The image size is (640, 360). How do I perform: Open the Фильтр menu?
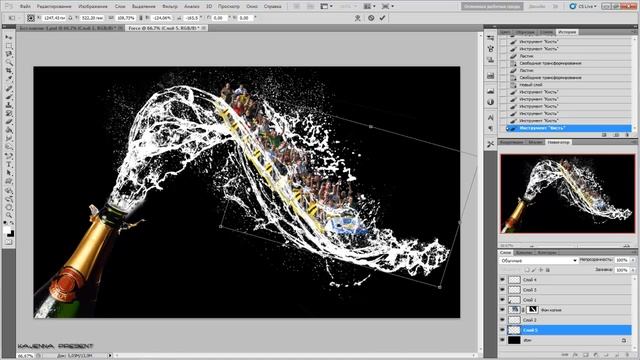point(170,7)
